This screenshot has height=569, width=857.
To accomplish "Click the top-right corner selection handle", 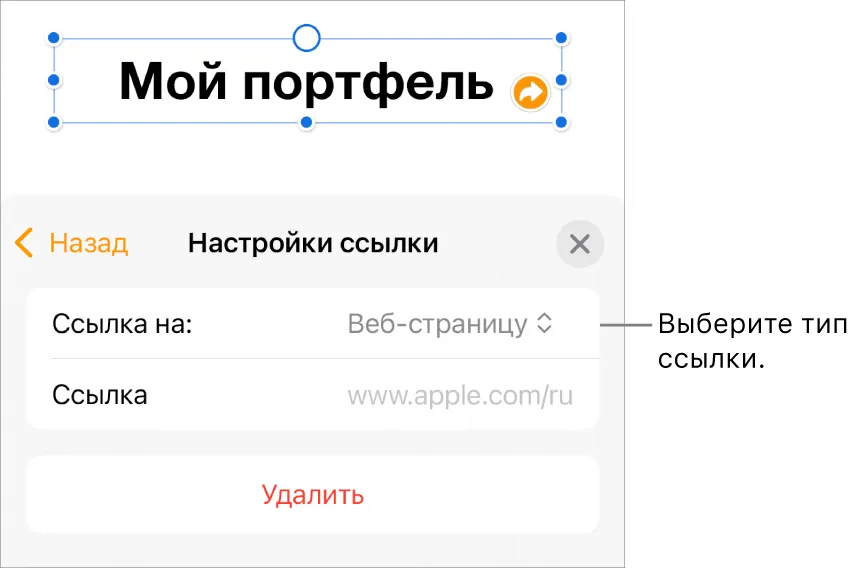I will tap(561, 38).
